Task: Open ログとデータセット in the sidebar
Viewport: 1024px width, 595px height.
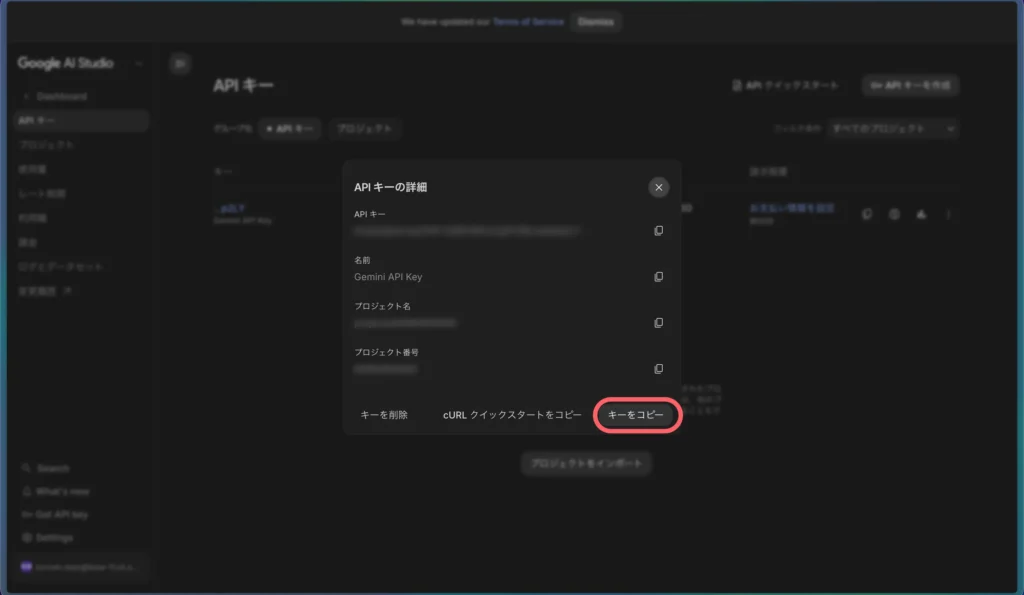Action: [61, 267]
